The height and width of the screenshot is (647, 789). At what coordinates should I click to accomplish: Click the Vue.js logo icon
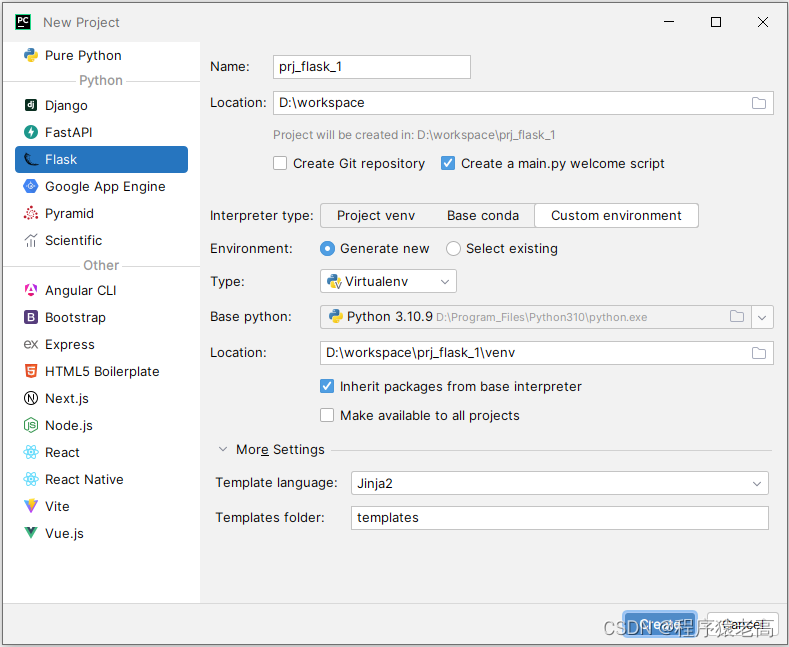[31, 533]
